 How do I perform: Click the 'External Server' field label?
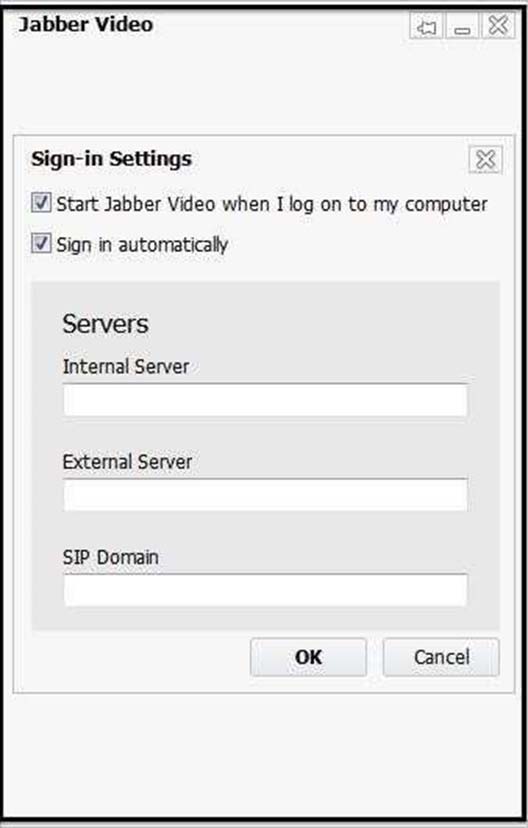(x=127, y=462)
